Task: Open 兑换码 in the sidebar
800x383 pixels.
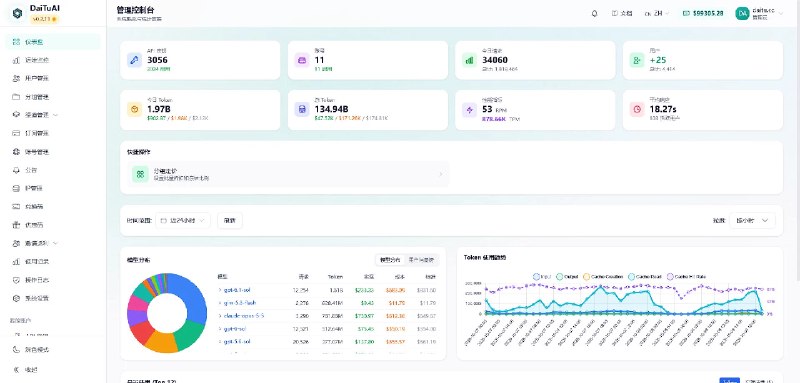Action: (x=53, y=207)
